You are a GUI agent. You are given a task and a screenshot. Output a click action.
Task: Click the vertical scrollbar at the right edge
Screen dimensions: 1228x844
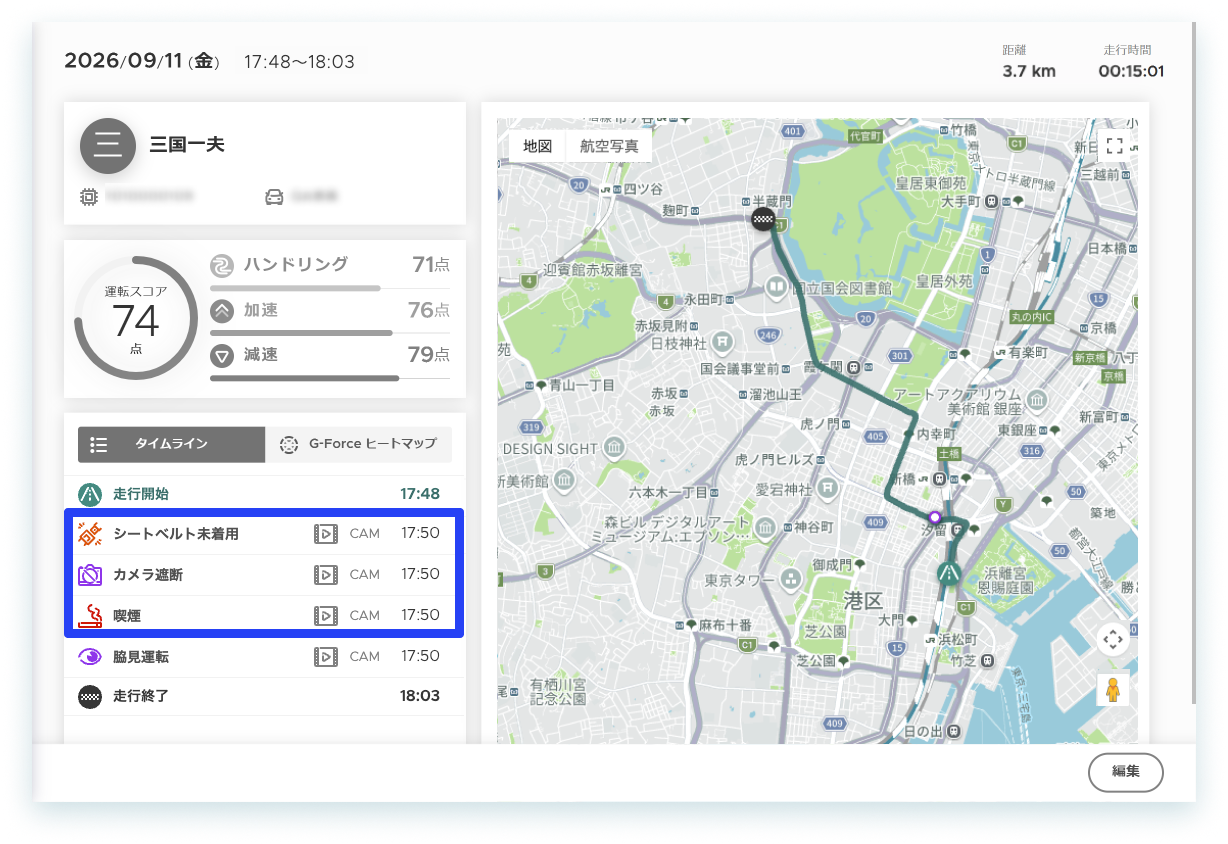[x=1192, y=362]
